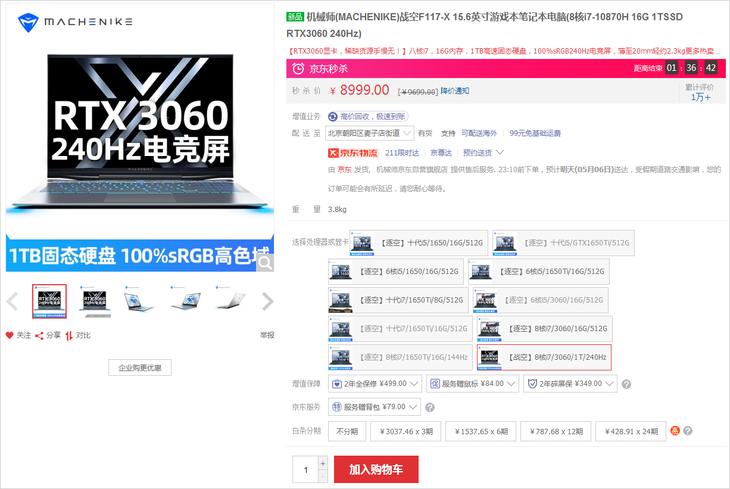The width and height of the screenshot is (730, 489).
Task: Increase quantity with the plus stepper
Action: (x=323, y=462)
